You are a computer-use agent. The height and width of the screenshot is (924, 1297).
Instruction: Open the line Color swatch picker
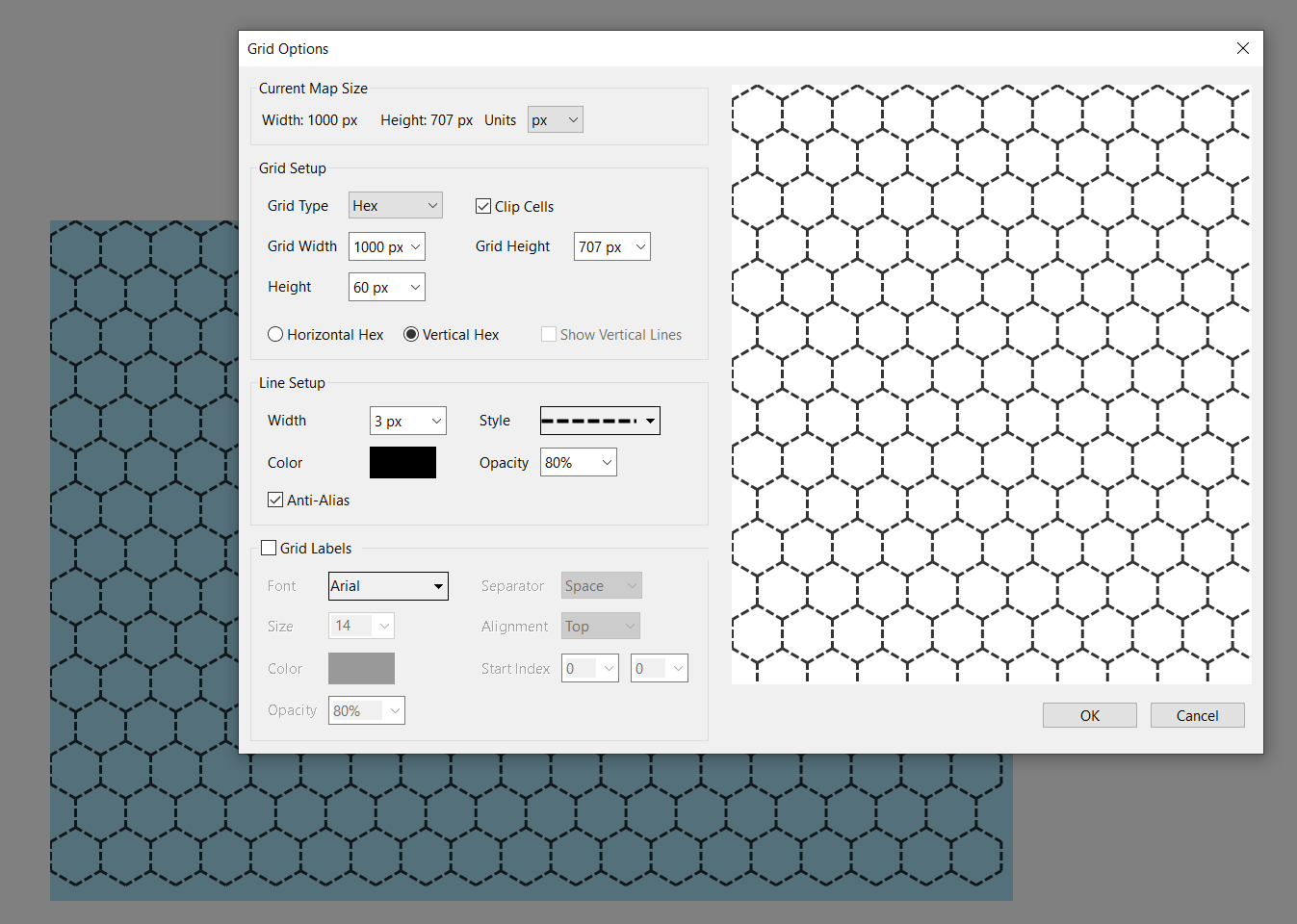pyautogui.click(x=402, y=462)
